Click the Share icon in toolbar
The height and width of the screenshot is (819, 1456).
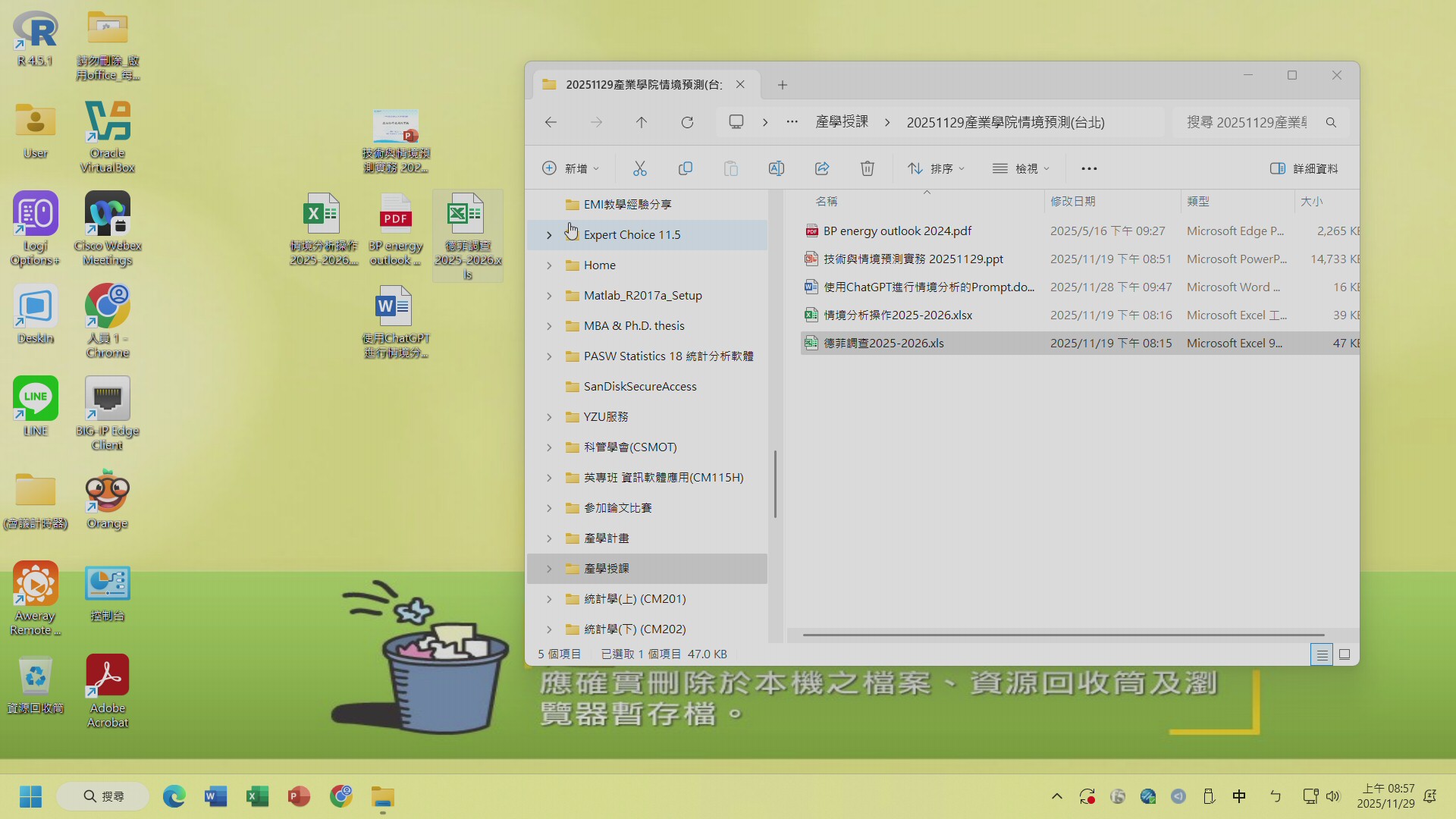coord(821,168)
